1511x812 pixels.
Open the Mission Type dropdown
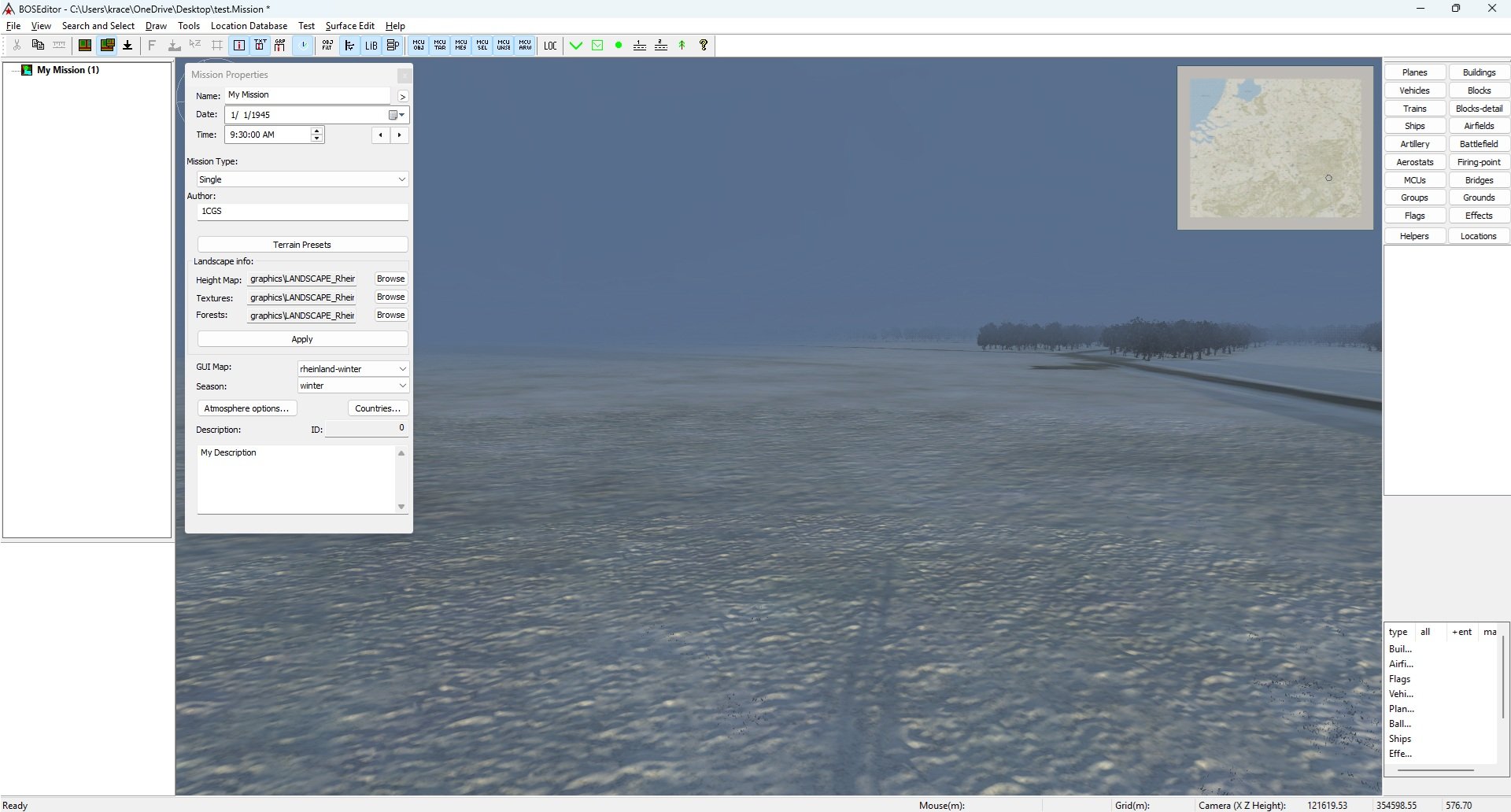pos(302,179)
